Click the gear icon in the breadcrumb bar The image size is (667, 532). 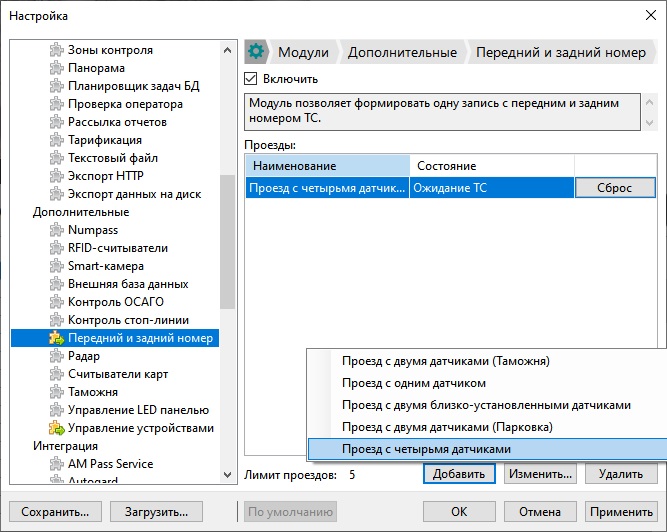tap(256, 52)
